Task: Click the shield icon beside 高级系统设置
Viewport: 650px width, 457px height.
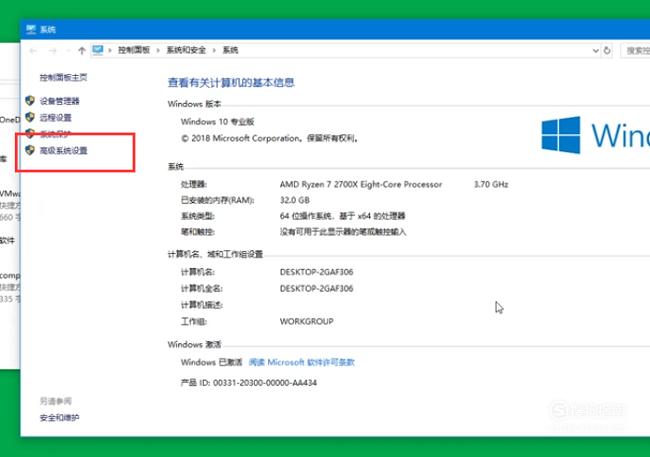Action: coord(30,150)
